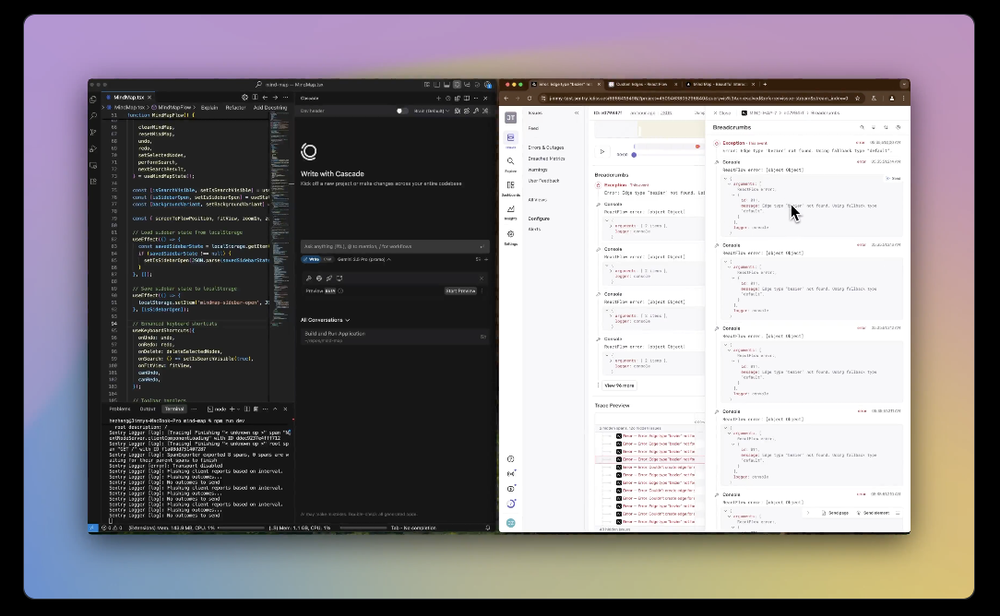Switch to the Custom Edges React Flow browser tab
This screenshot has width=1000, height=616.
(x=642, y=84)
